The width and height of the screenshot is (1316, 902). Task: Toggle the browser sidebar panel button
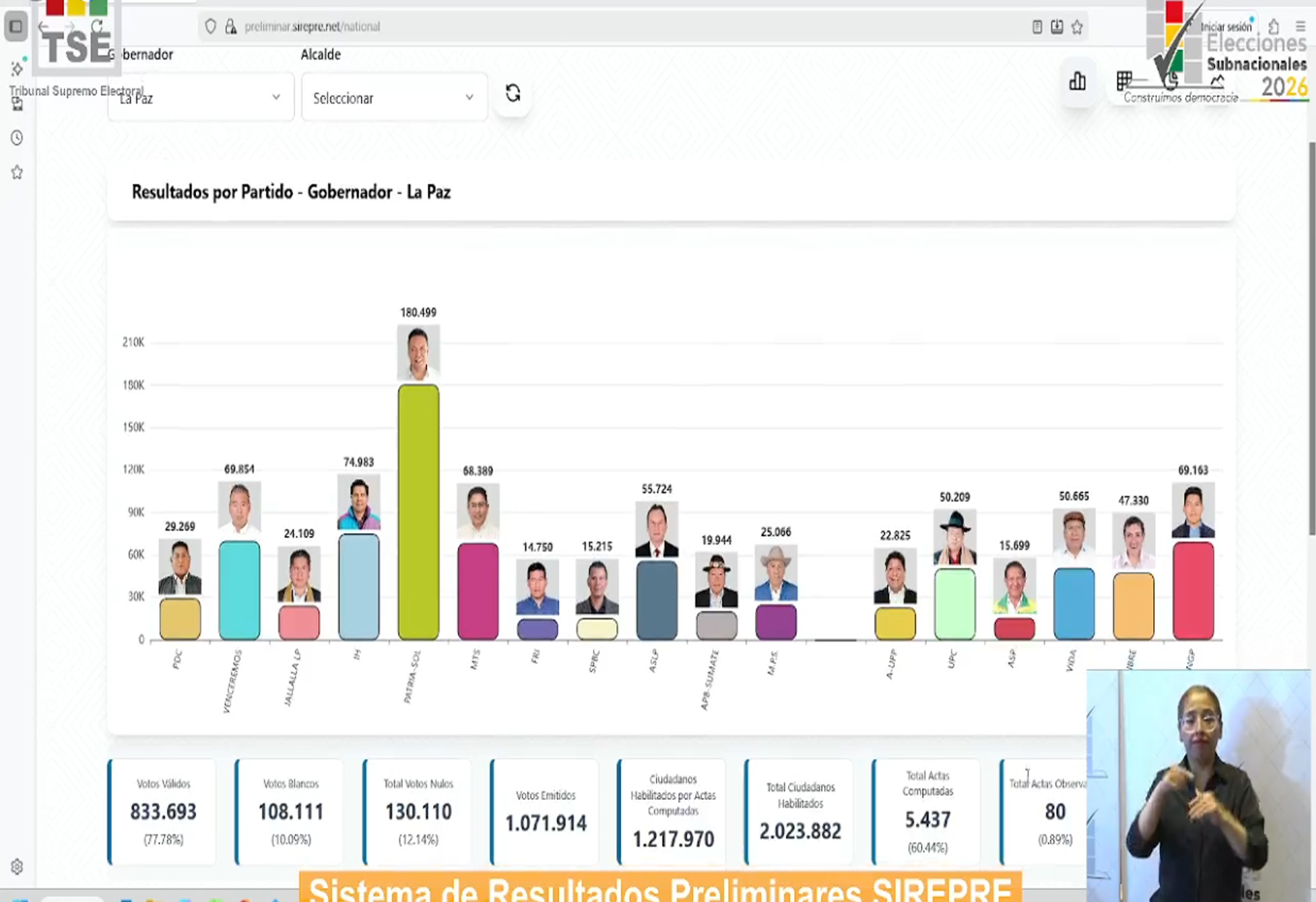[x=15, y=27]
